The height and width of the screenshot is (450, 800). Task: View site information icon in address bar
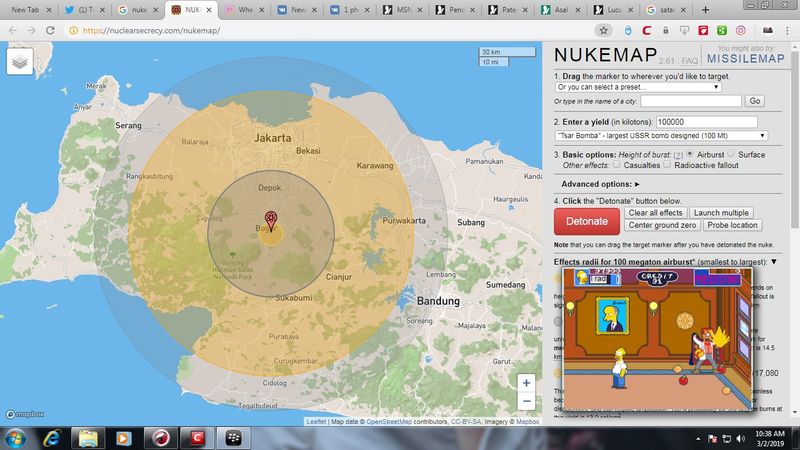(73, 31)
